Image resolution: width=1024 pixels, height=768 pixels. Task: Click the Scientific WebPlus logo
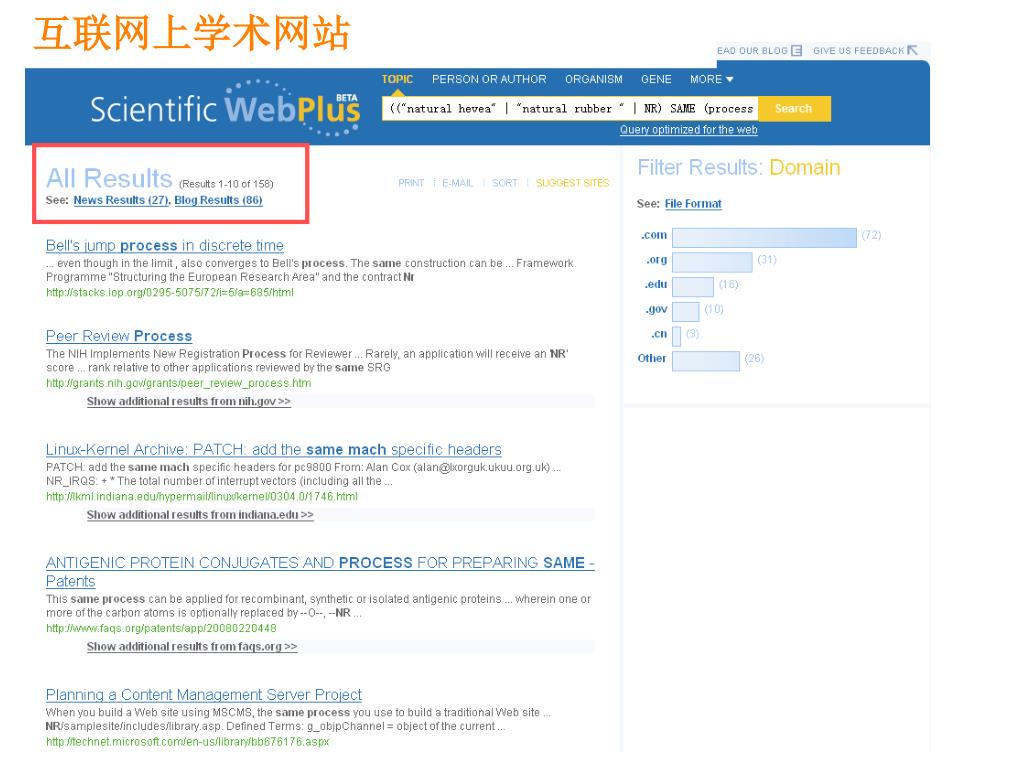click(x=225, y=108)
